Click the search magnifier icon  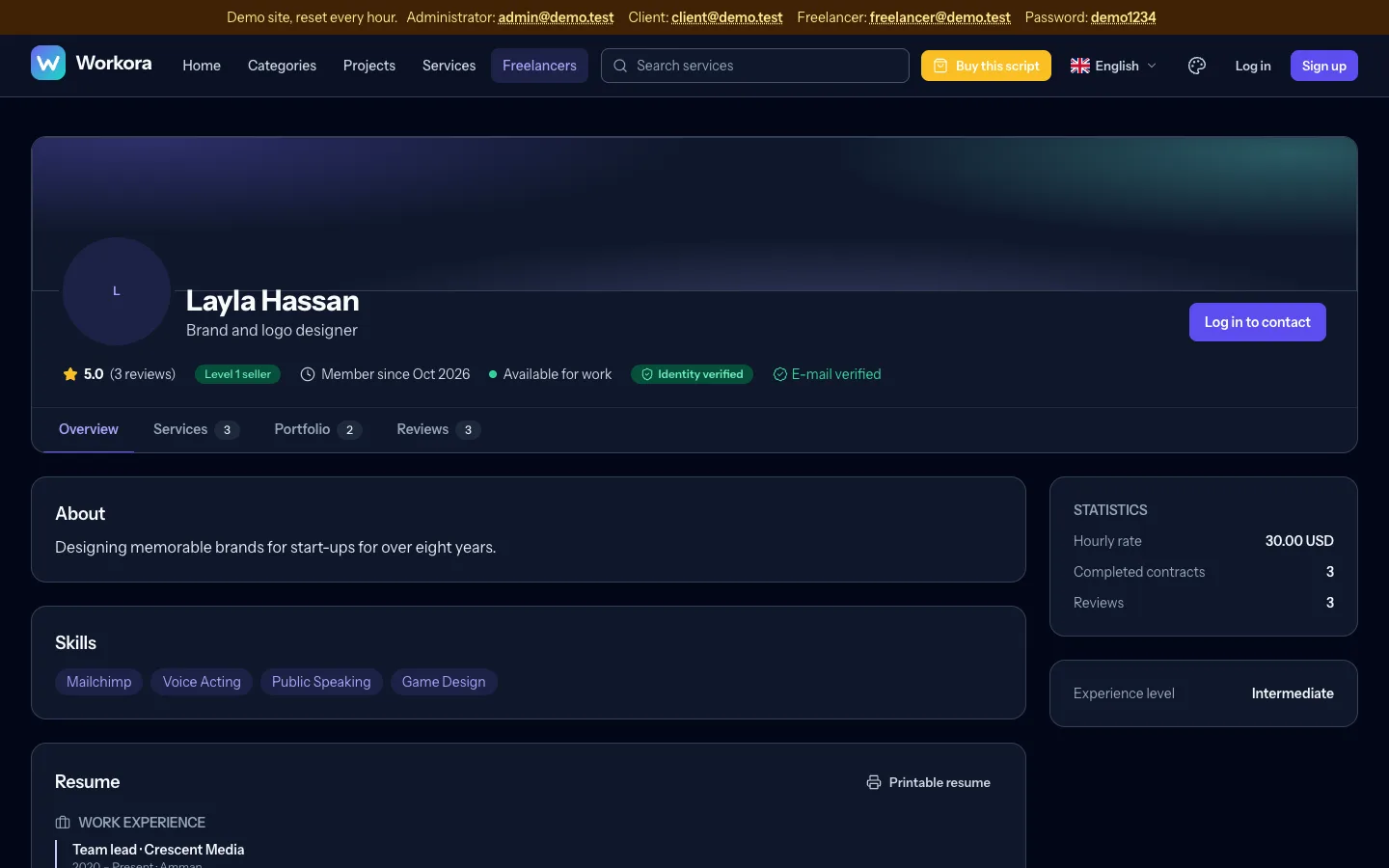pyautogui.click(x=620, y=66)
